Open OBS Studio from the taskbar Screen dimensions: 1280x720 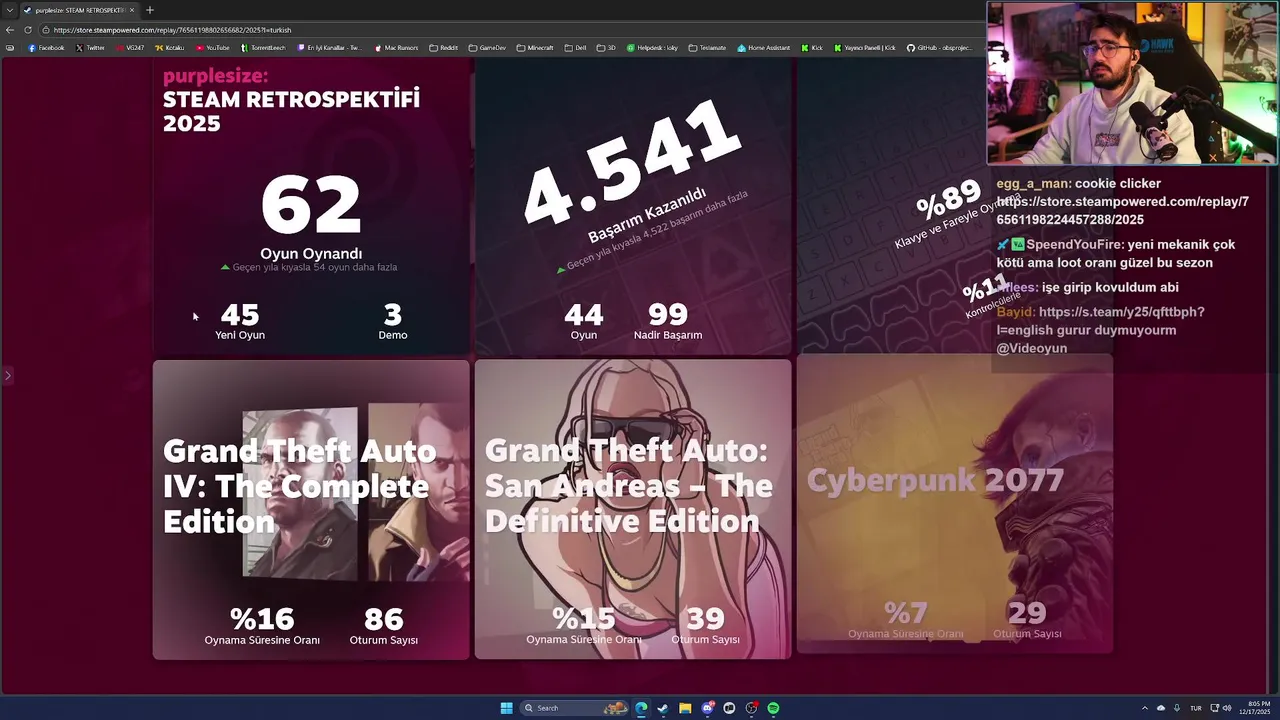[x=752, y=708]
